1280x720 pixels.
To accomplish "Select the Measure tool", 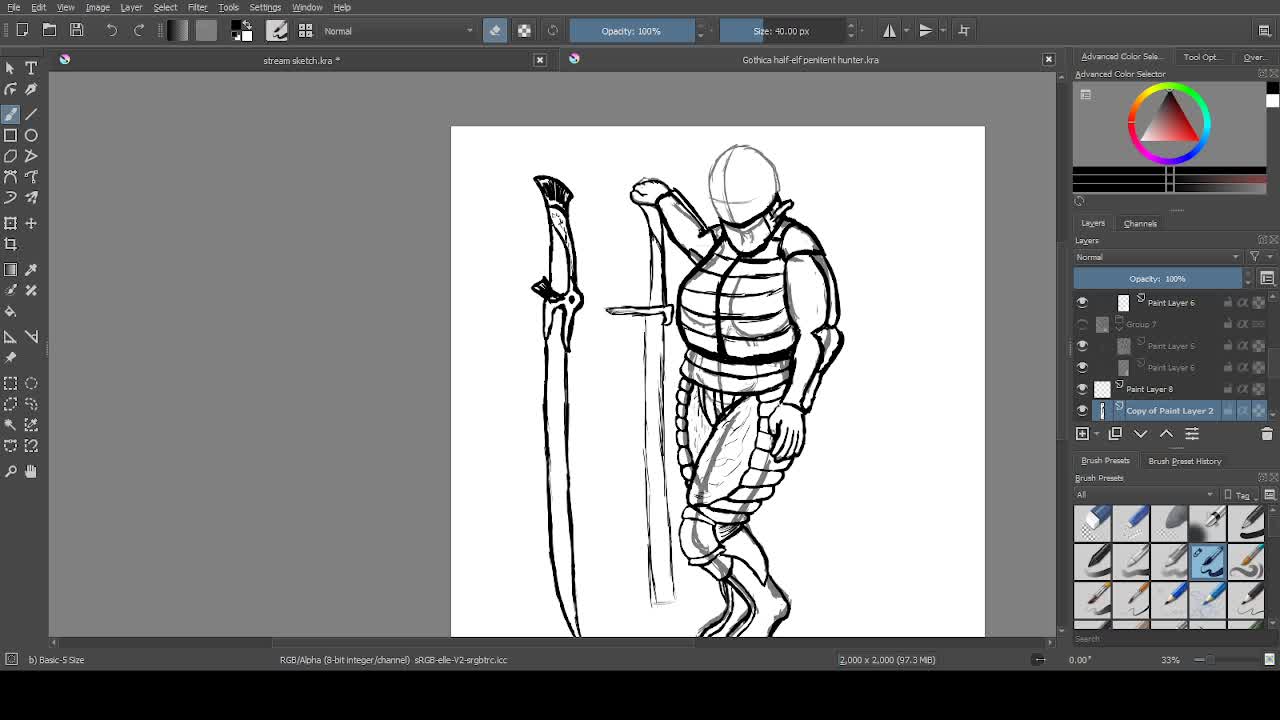I will click(31, 337).
